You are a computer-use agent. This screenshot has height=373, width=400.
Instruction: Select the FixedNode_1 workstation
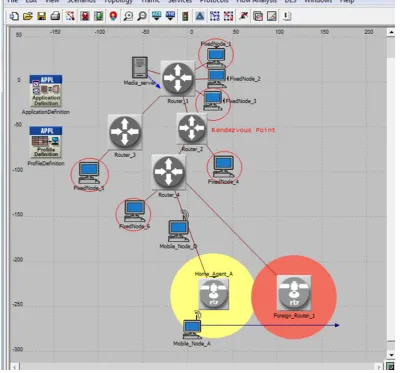pyautogui.click(x=216, y=57)
